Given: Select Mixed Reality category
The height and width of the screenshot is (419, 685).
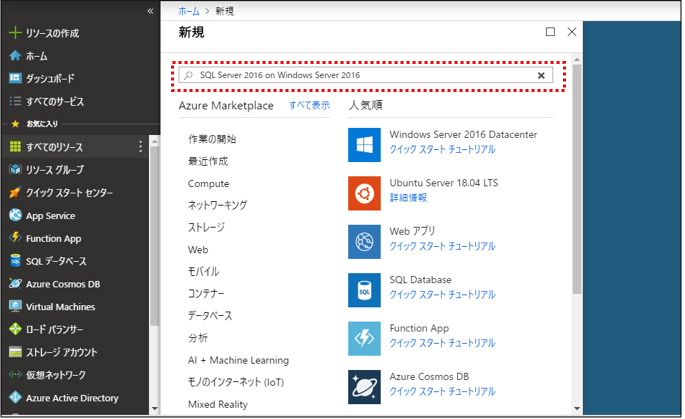Looking at the screenshot, I should (x=218, y=405).
